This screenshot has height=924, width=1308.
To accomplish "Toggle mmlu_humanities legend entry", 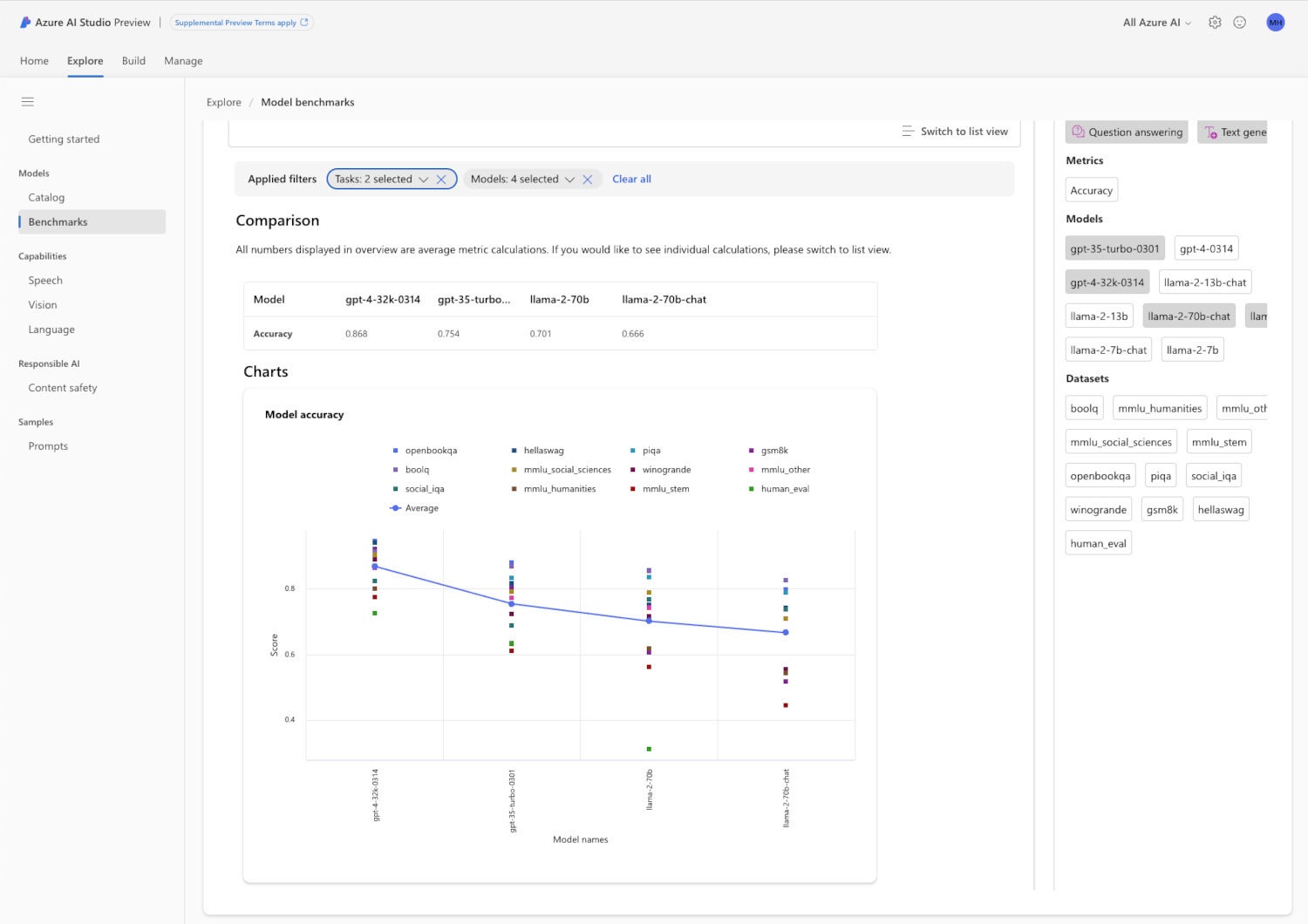I will 554,489.
